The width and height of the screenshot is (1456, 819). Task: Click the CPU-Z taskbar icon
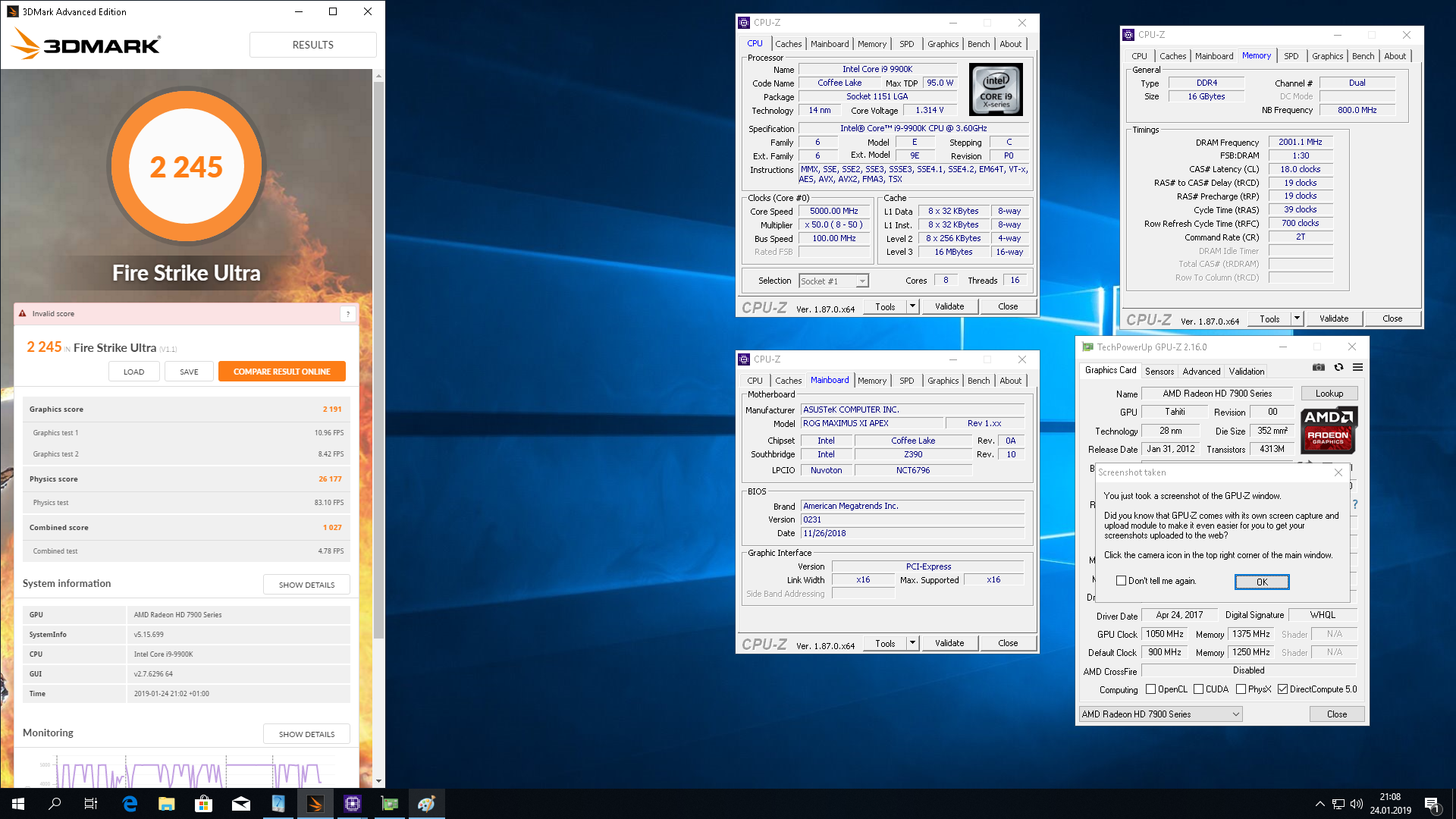pyautogui.click(x=353, y=804)
